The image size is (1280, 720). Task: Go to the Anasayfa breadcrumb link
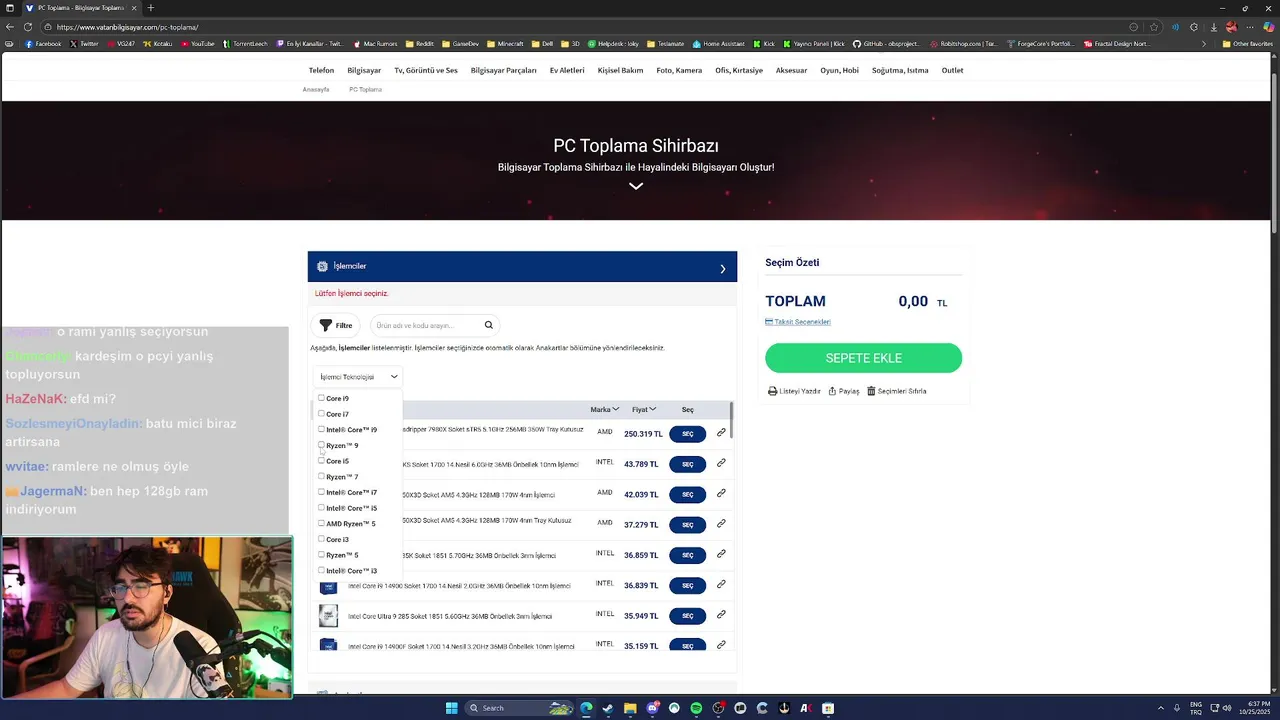click(x=316, y=89)
